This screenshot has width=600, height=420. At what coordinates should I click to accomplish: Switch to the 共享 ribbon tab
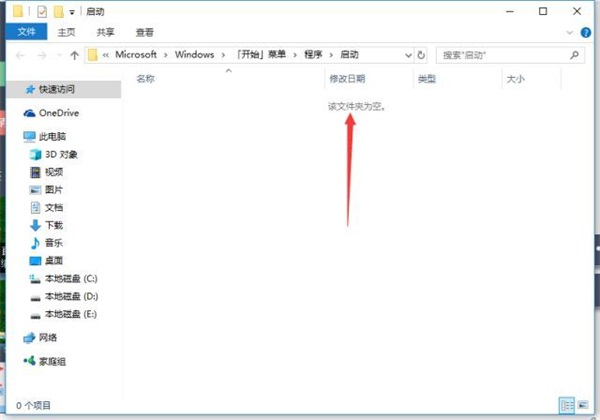tap(106, 33)
